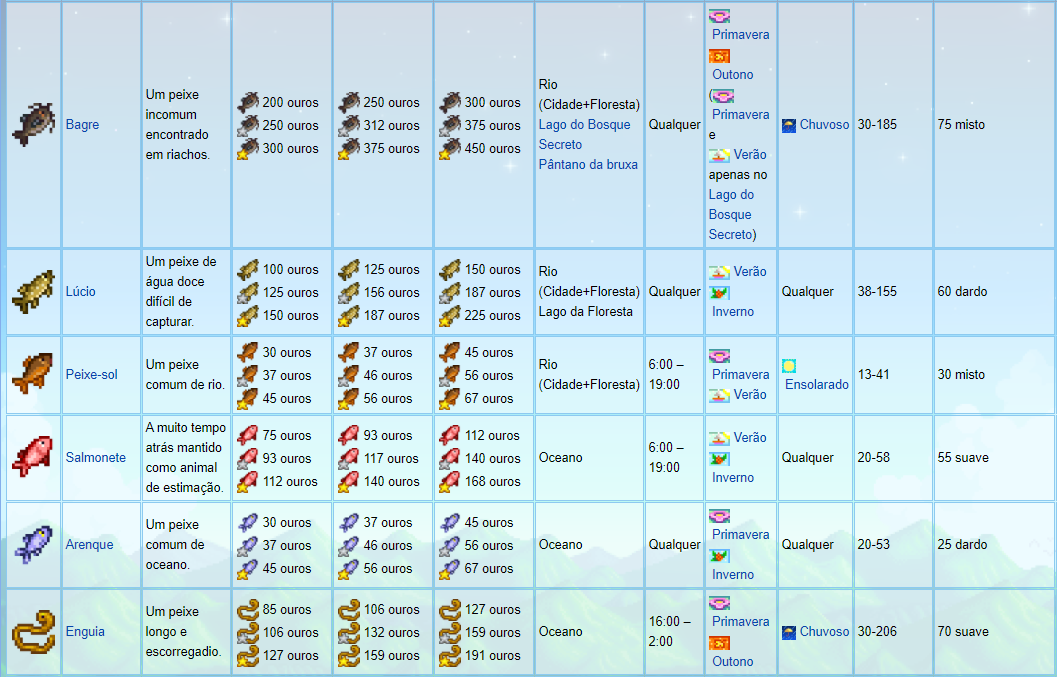
Task: Click the Bagre catfish image
Action: coord(33,124)
